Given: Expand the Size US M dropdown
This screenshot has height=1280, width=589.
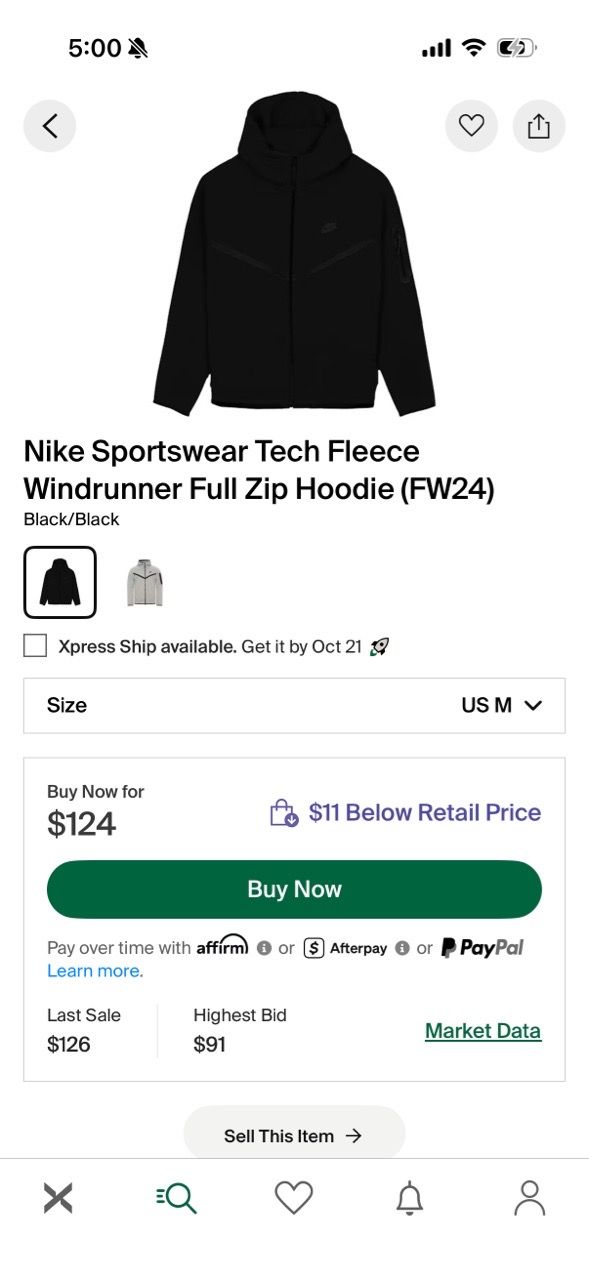Looking at the screenshot, I should tap(294, 705).
